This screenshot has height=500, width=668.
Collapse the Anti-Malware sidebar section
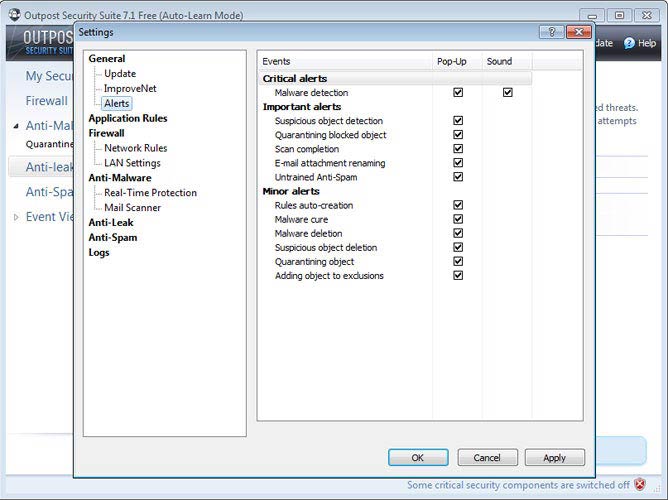point(16,126)
